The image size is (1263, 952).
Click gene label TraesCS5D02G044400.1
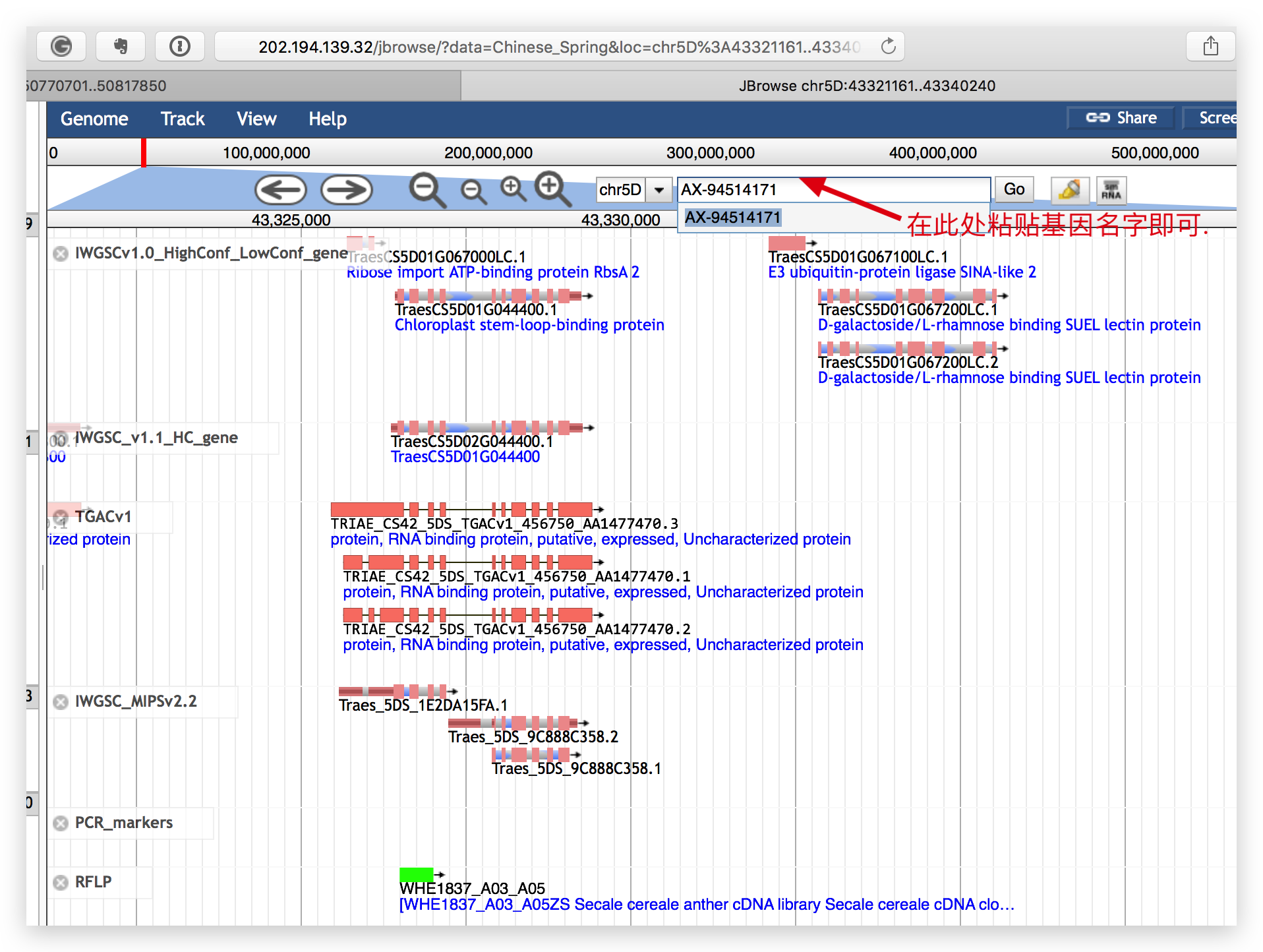[472, 441]
